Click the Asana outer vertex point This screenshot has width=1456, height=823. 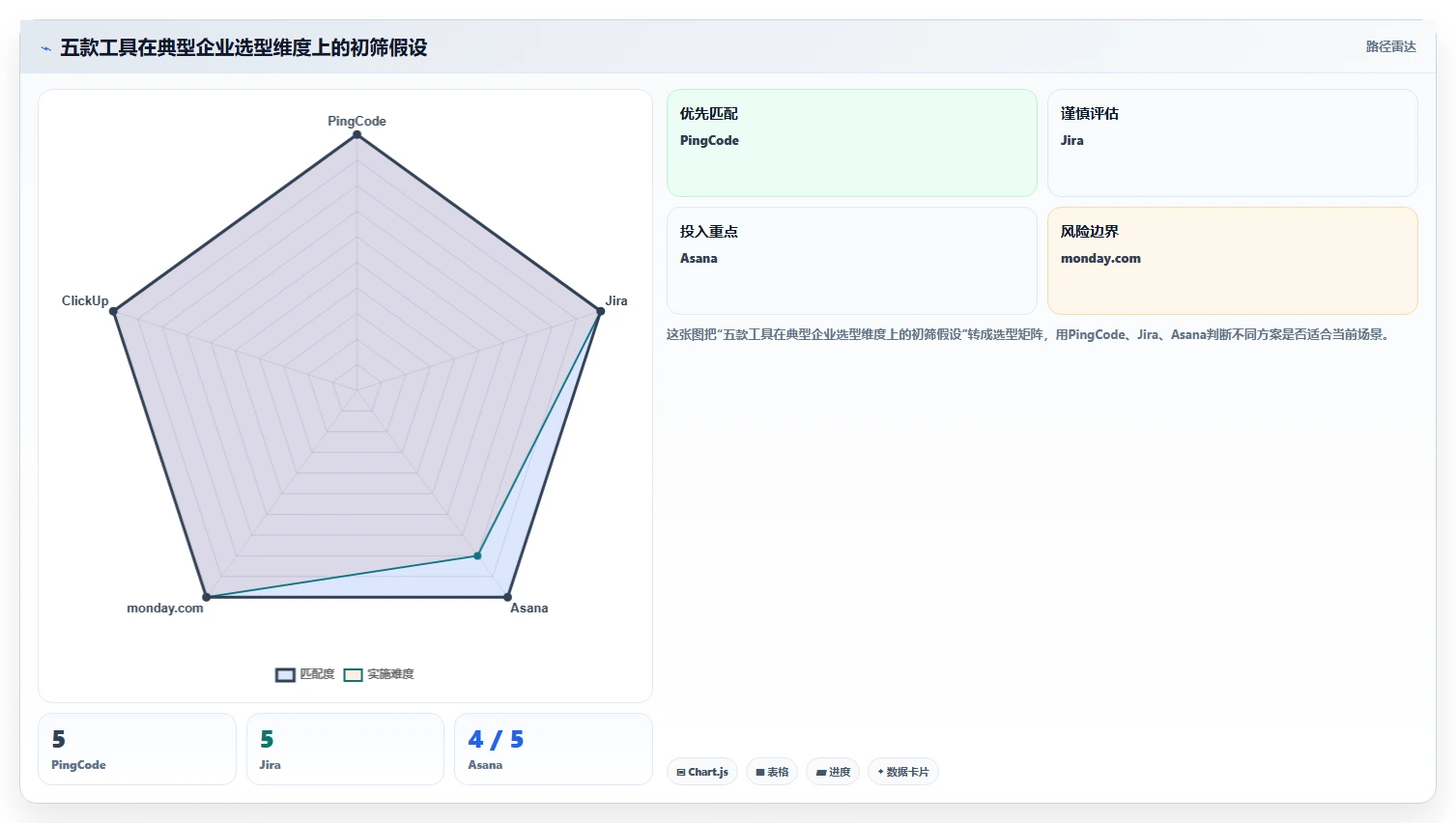[x=507, y=597]
